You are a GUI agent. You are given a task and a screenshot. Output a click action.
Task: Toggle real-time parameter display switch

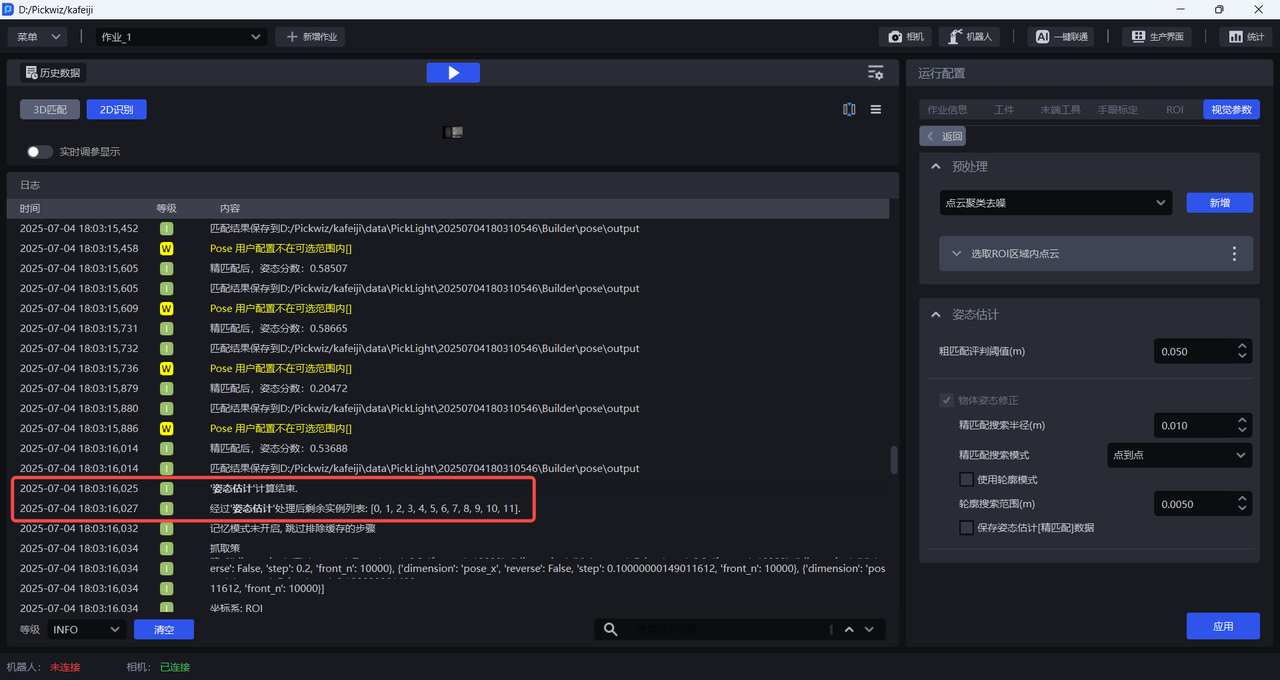tap(40, 152)
